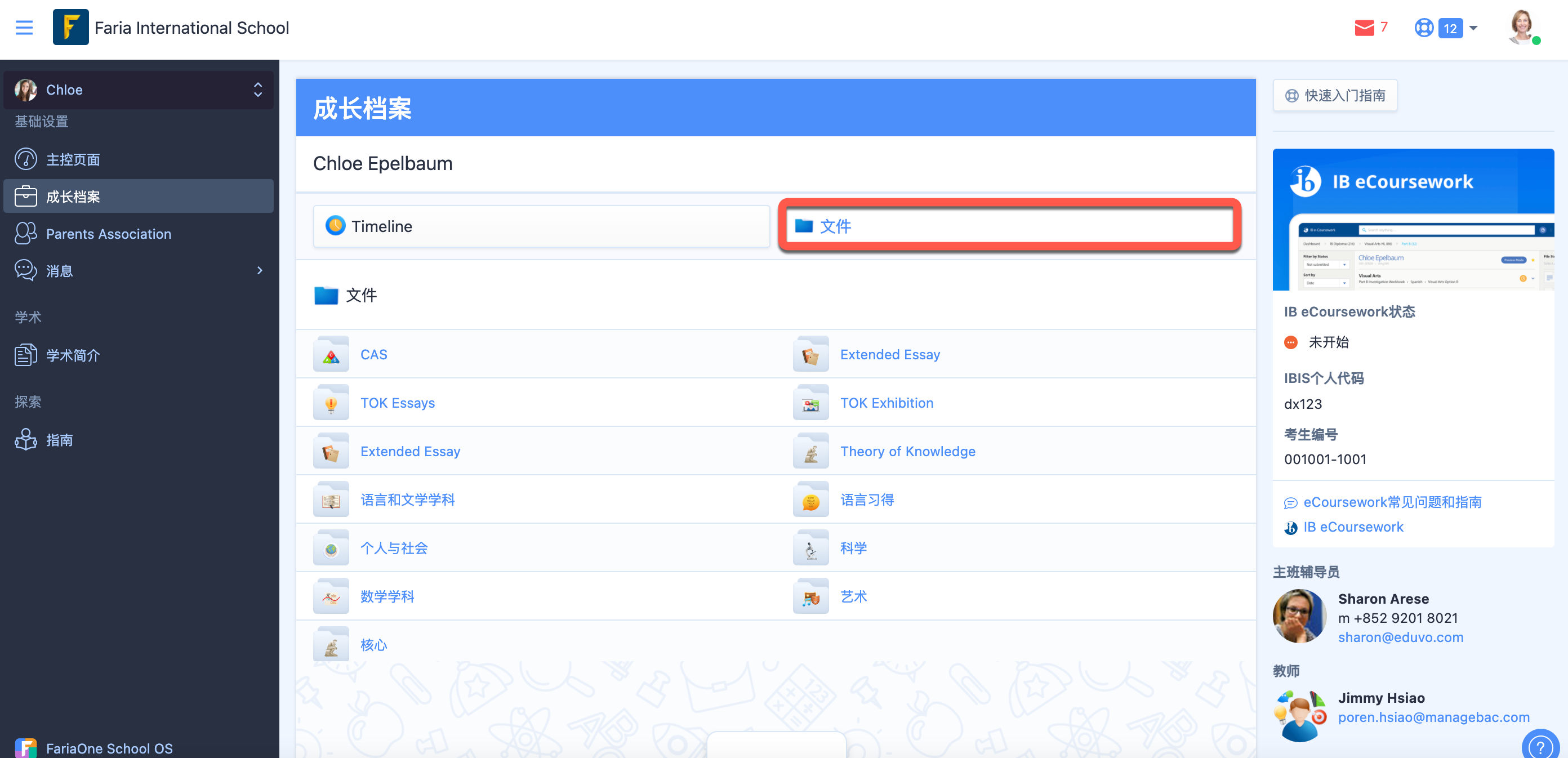Open the user profile avatar in header
The image size is (1568, 758).
coord(1522,28)
